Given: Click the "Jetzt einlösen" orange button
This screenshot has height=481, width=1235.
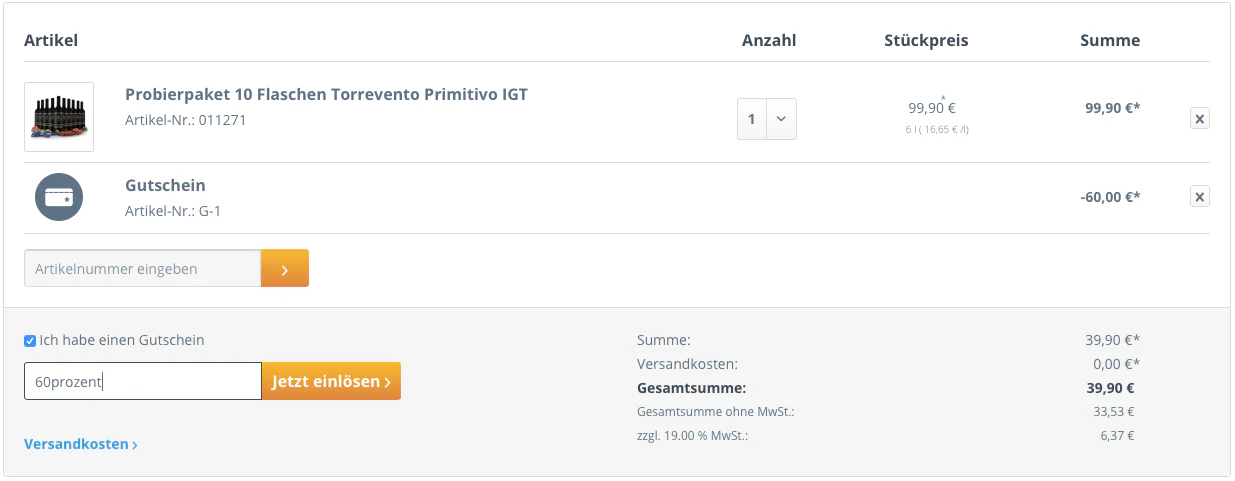Looking at the screenshot, I should pyautogui.click(x=331, y=381).
